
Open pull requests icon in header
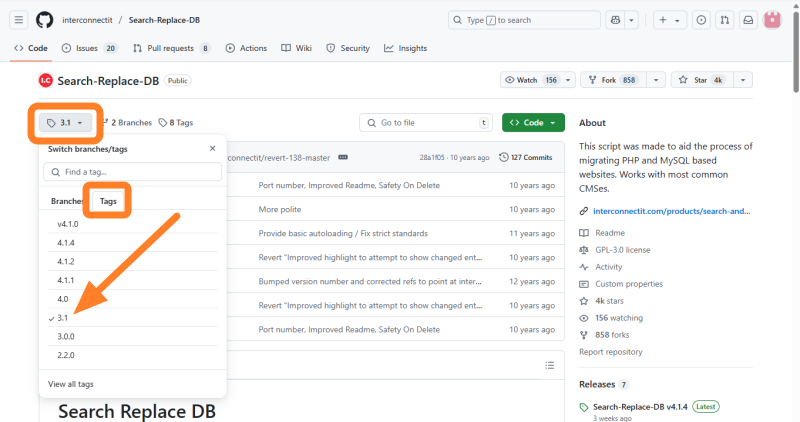tap(724, 20)
